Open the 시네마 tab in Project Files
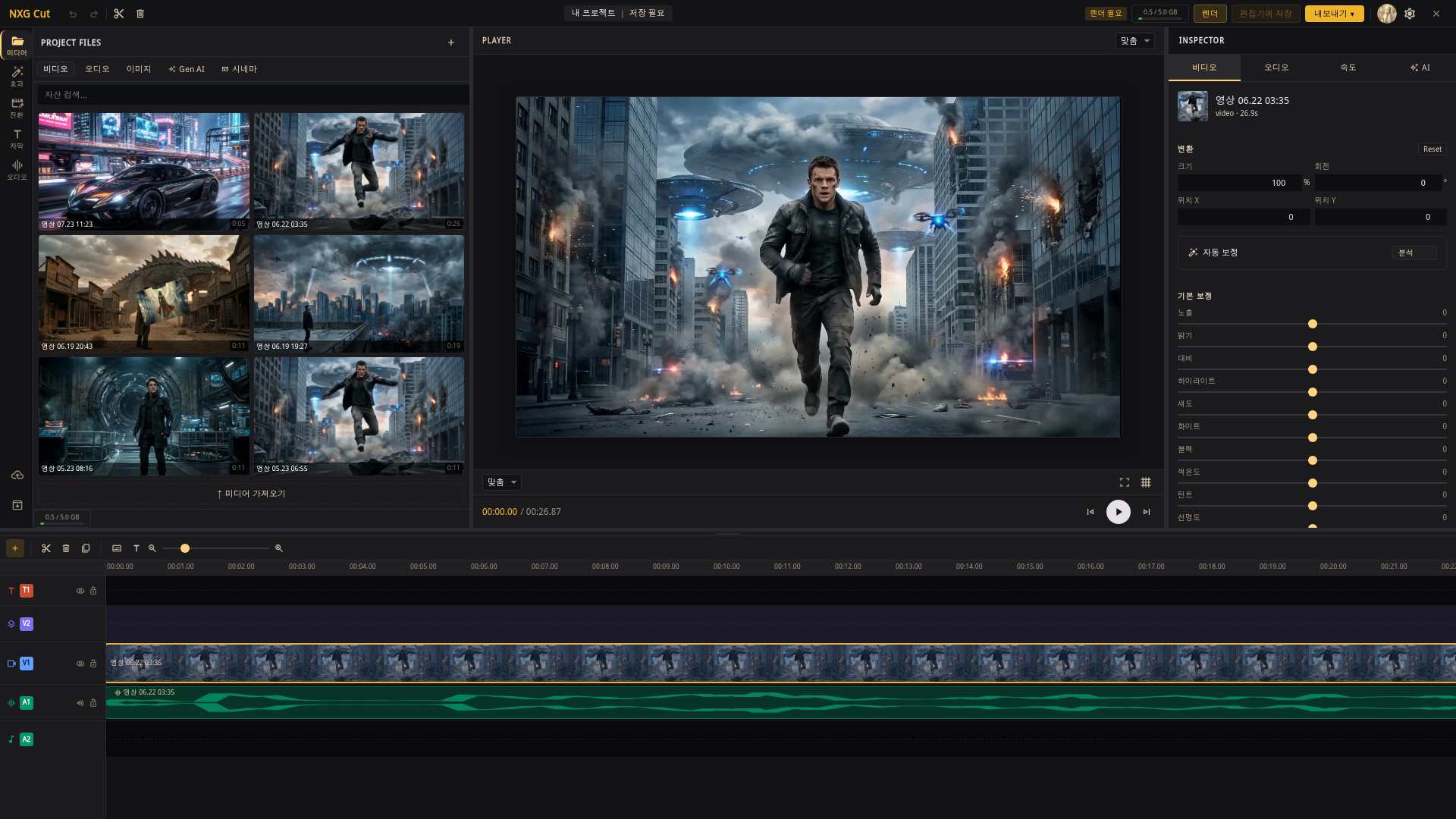Viewport: 1456px width, 819px height. (239, 69)
